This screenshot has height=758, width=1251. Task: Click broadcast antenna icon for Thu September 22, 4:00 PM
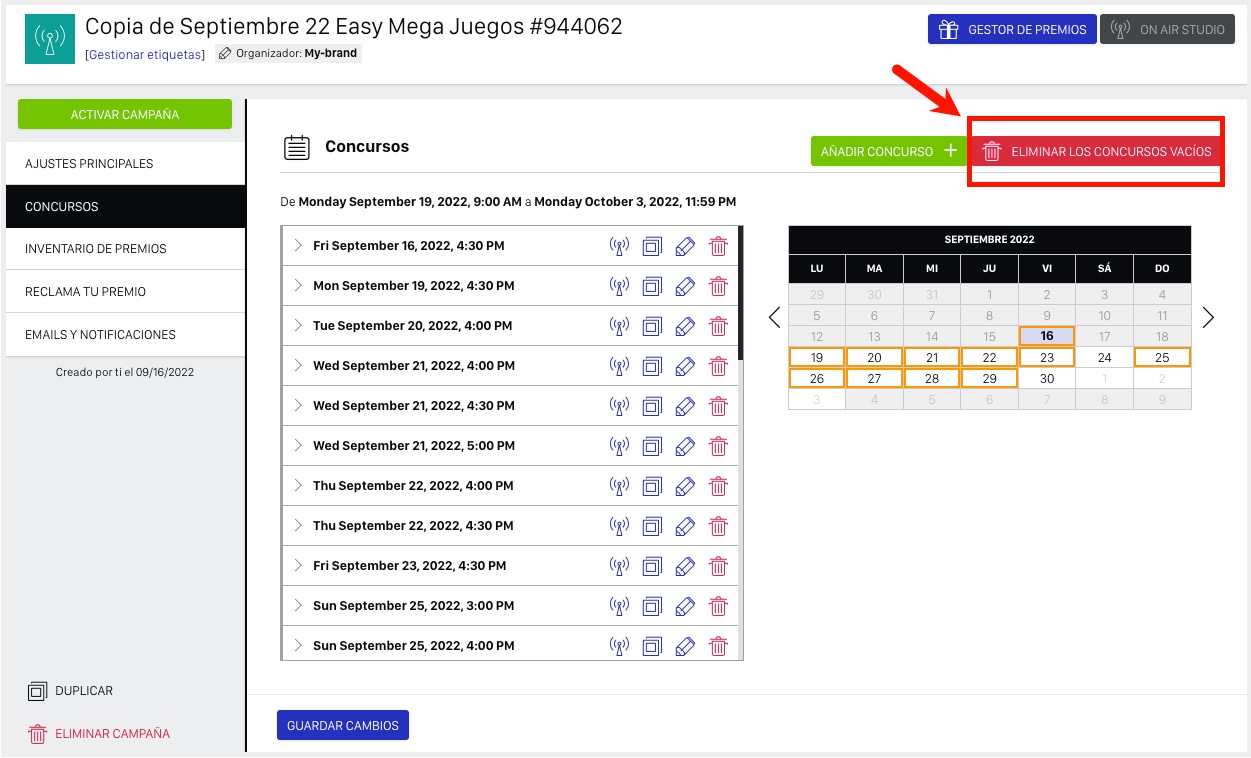(x=619, y=486)
